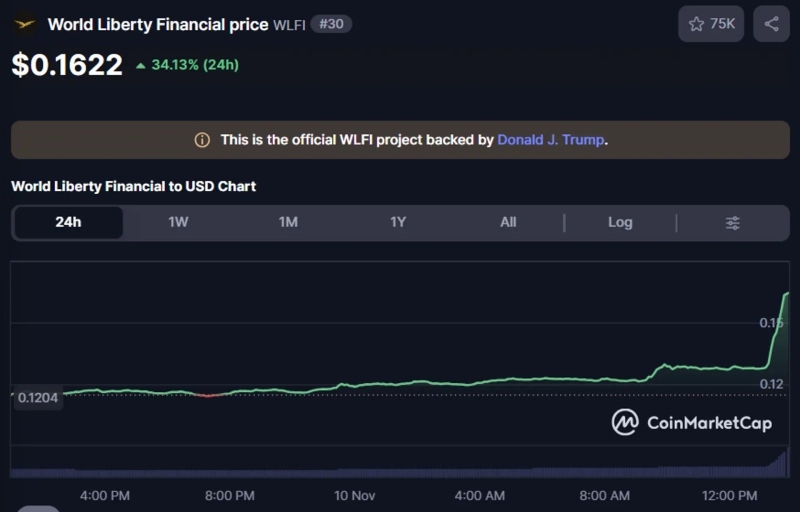
Task: Click the info icon in the banner
Action: click(202, 140)
